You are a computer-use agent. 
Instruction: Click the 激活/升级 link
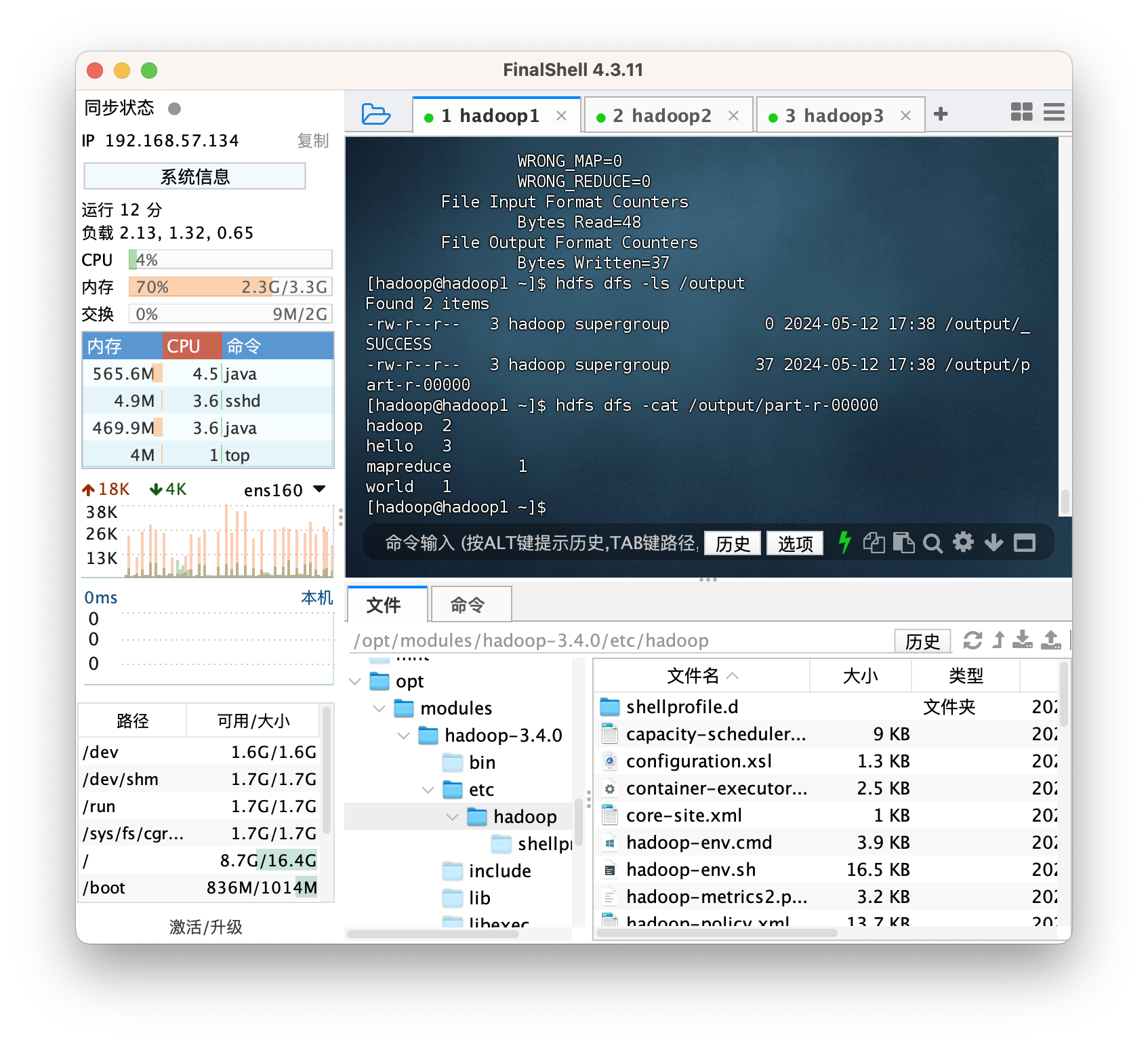tap(205, 927)
